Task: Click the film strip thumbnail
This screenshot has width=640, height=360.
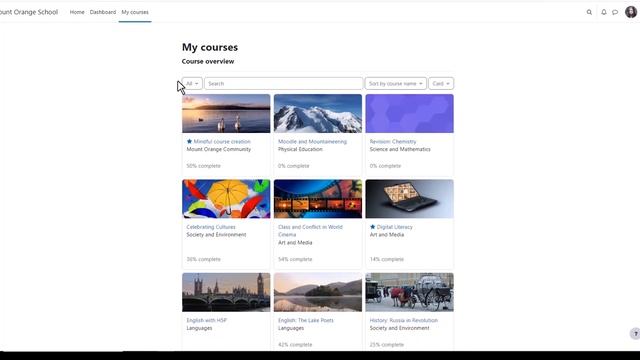Action: coord(318,199)
